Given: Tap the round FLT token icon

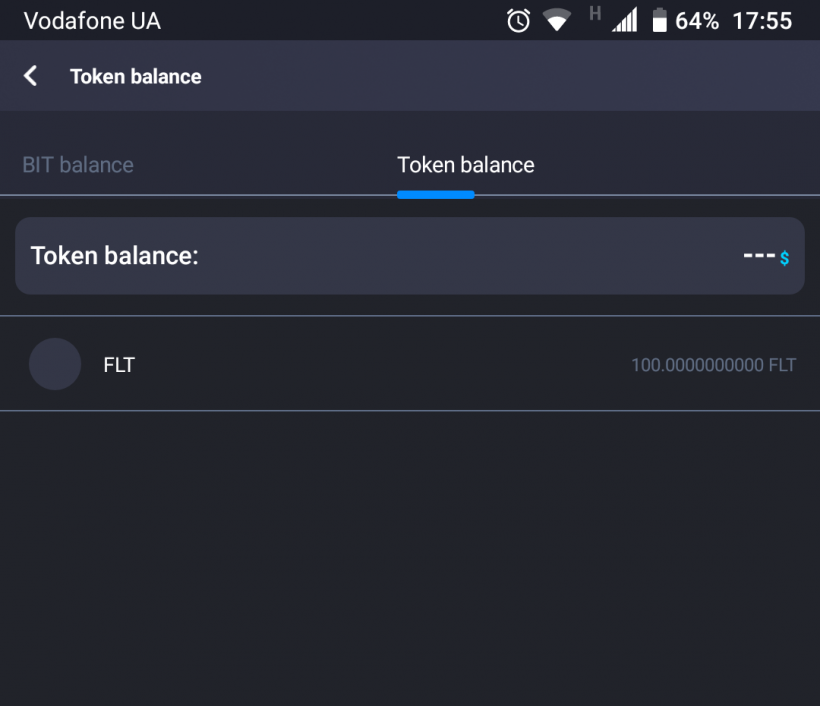Looking at the screenshot, I should click(55, 364).
